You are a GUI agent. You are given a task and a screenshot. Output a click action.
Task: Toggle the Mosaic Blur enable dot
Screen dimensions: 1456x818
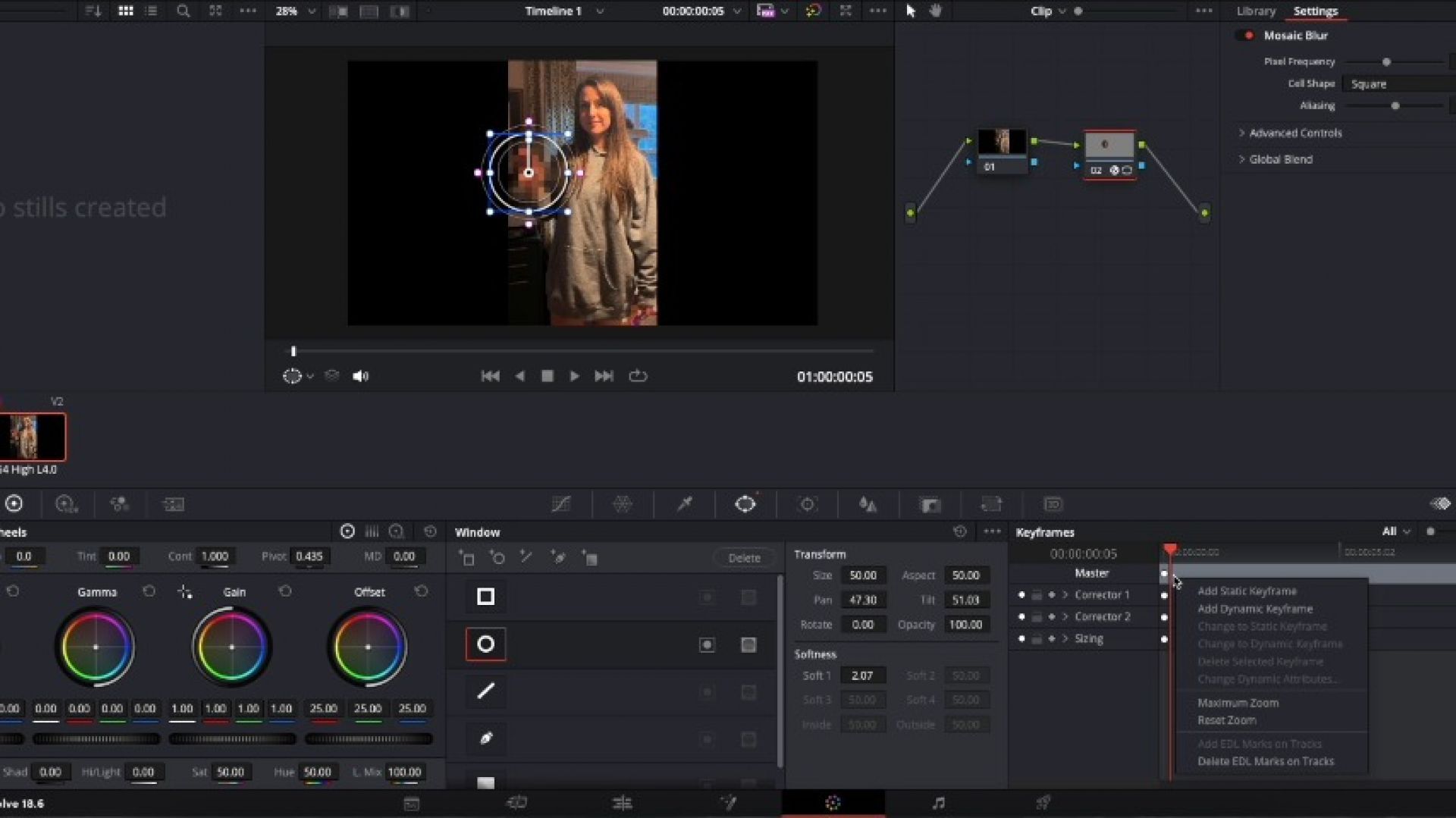(1248, 35)
